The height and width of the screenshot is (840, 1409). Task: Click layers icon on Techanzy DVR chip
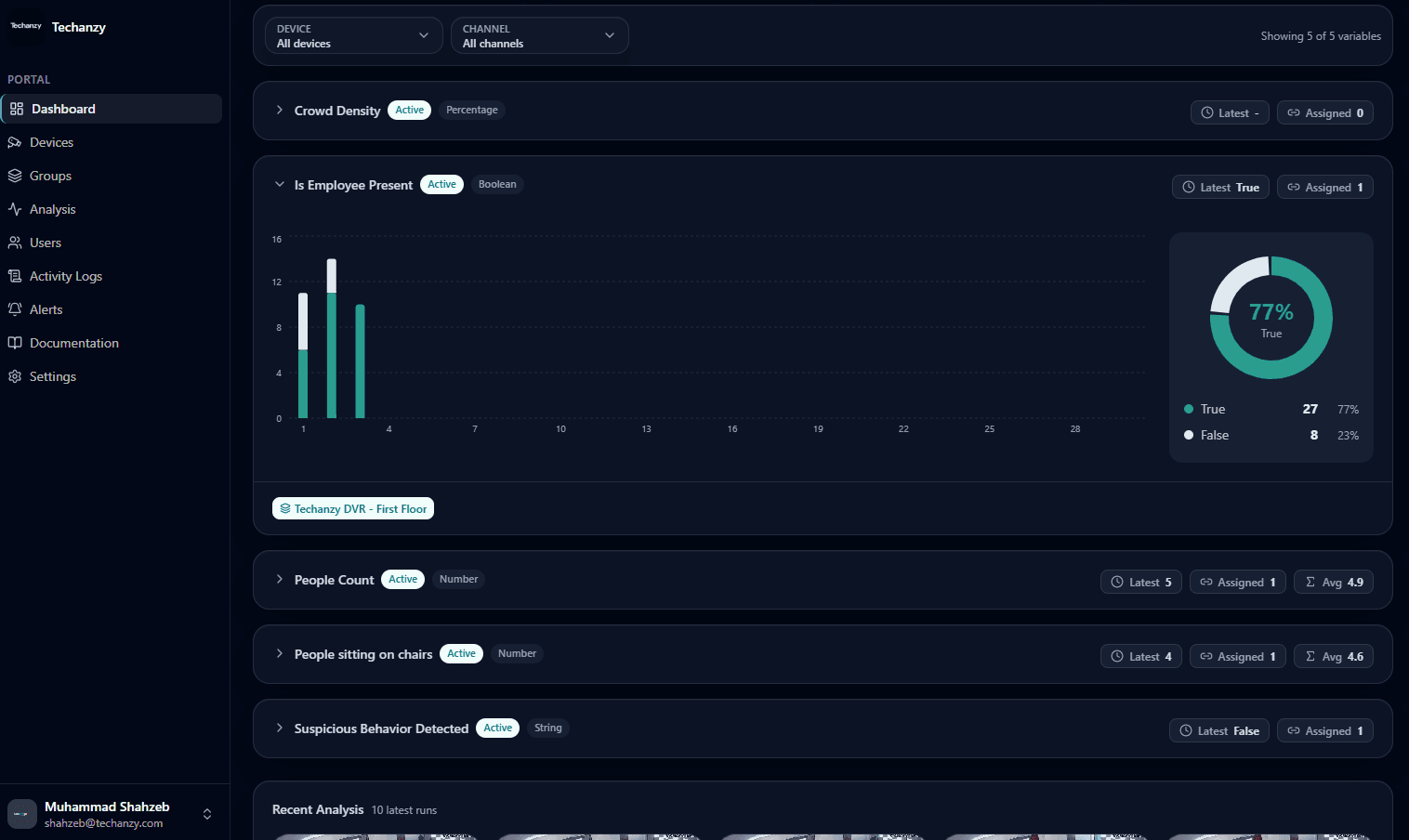[x=285, y=508]
